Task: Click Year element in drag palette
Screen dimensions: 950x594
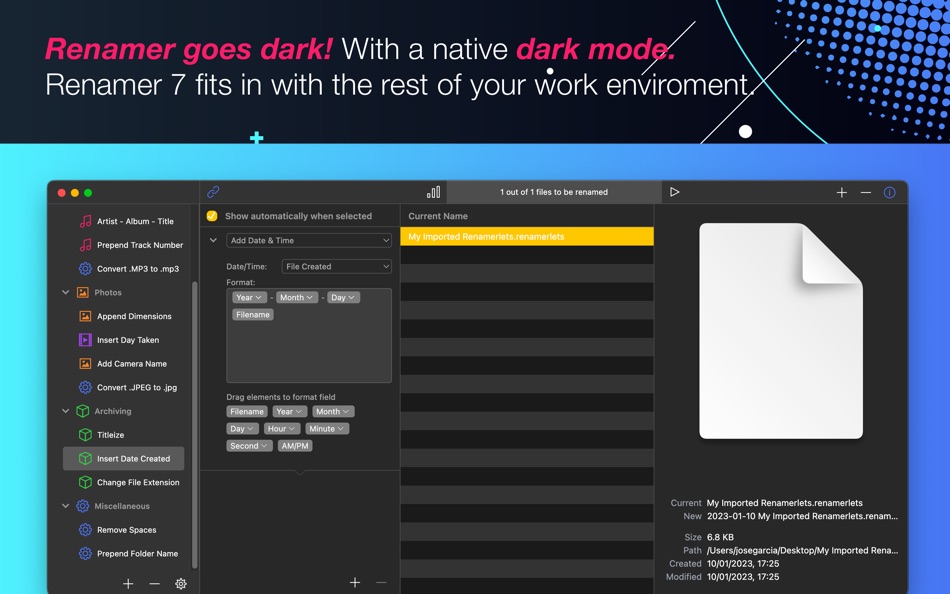Action: (289, 412)
